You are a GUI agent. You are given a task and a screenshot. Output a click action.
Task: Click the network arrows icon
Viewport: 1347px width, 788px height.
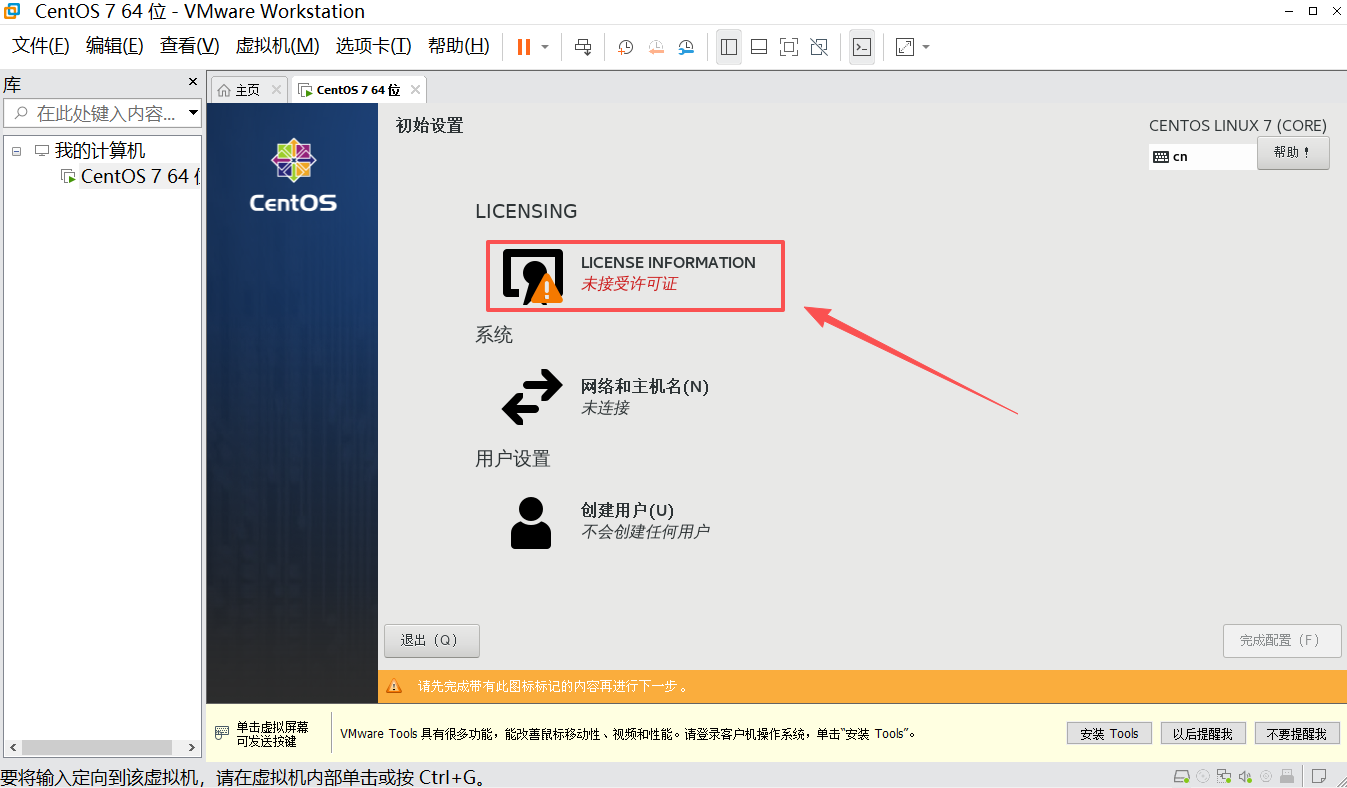tap(532, 397)
